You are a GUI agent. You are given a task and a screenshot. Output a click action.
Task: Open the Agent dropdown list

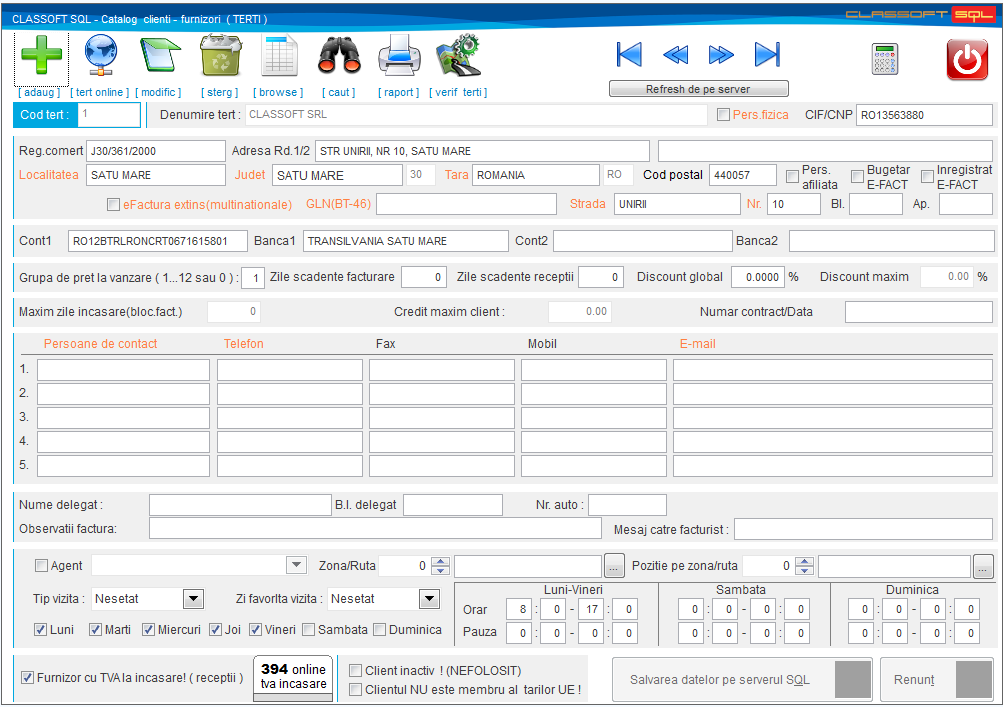[x=296, y=565]
